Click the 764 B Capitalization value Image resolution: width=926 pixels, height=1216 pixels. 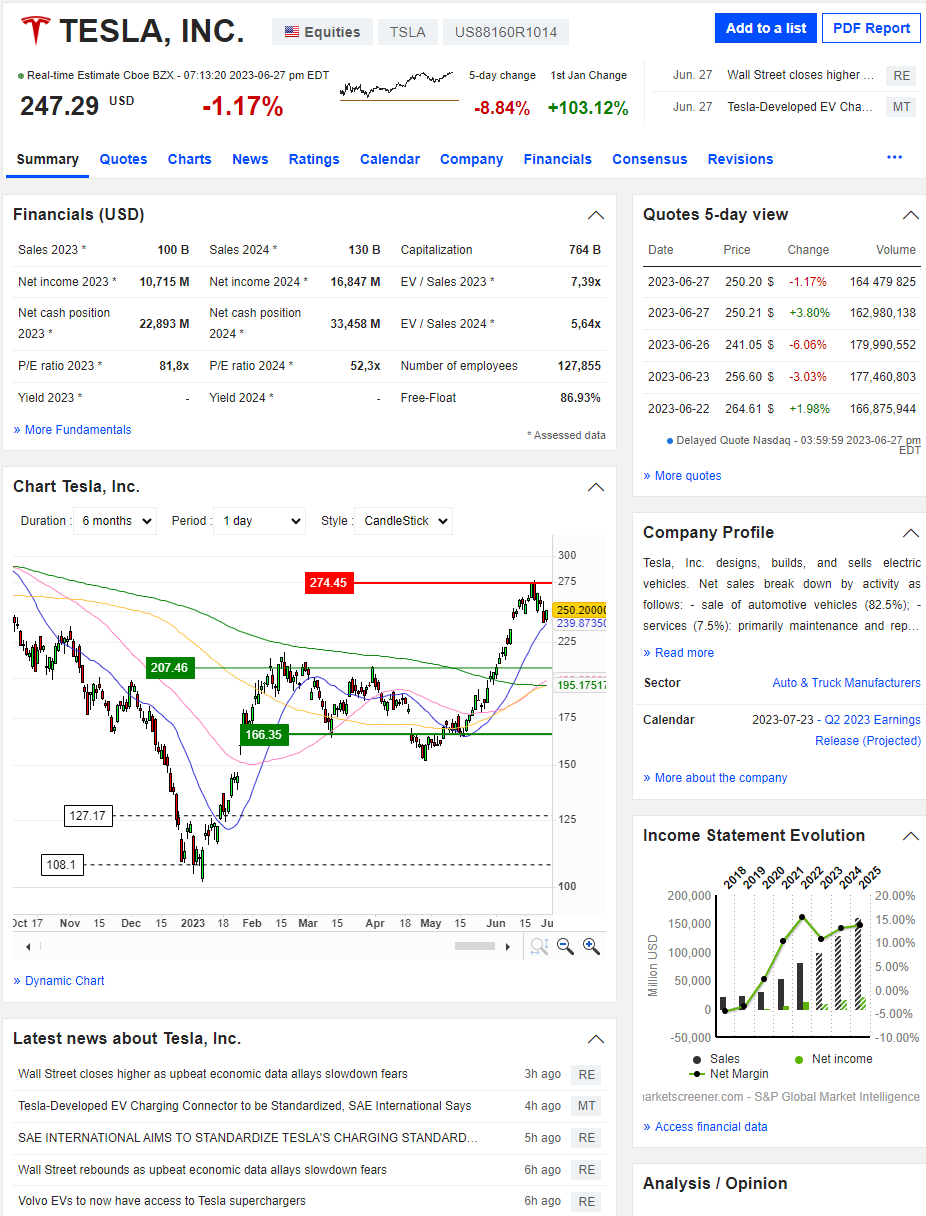(x=585, y=250)
